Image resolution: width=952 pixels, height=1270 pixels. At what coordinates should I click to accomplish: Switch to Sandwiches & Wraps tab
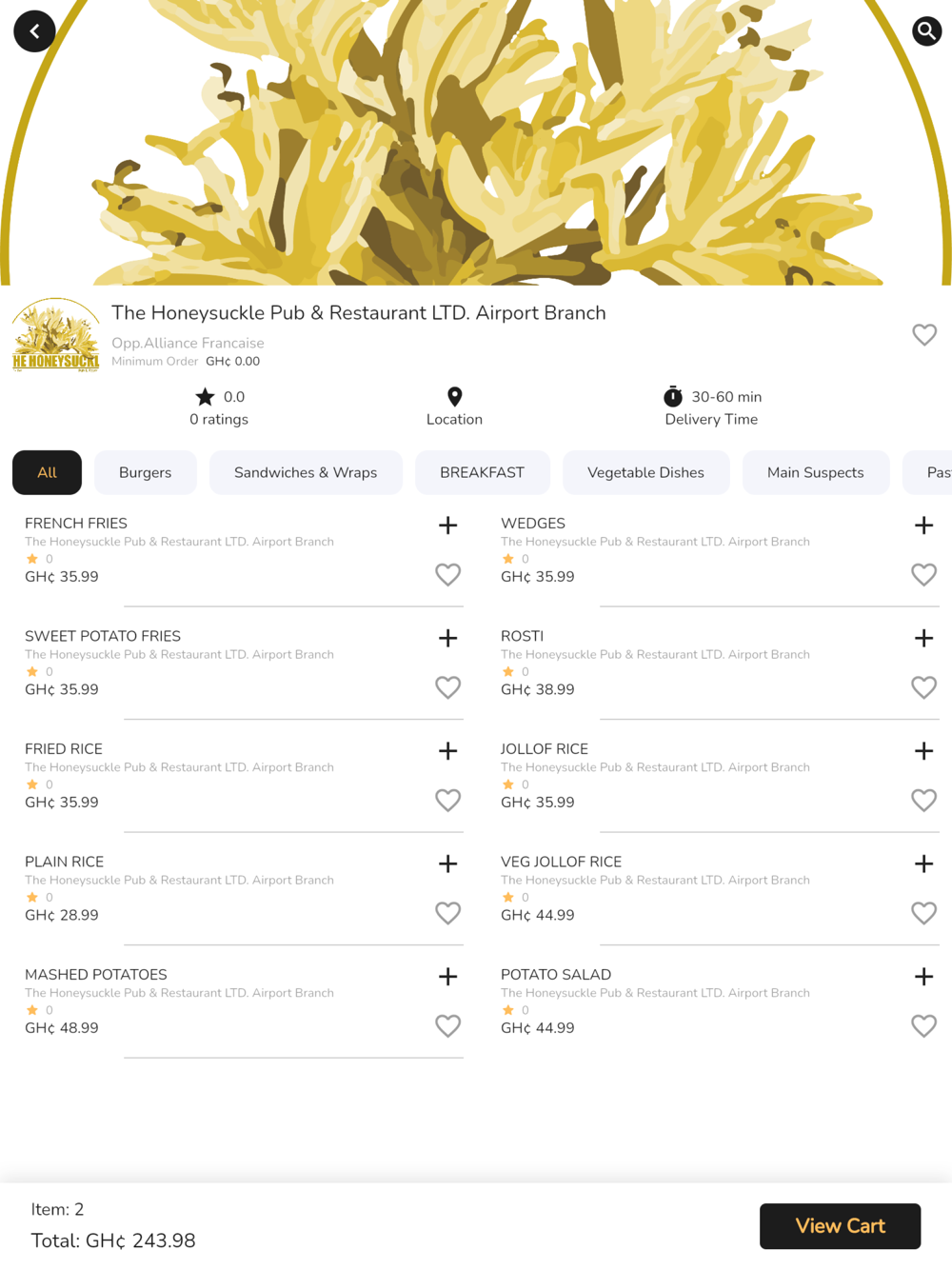tap(306, 472)
